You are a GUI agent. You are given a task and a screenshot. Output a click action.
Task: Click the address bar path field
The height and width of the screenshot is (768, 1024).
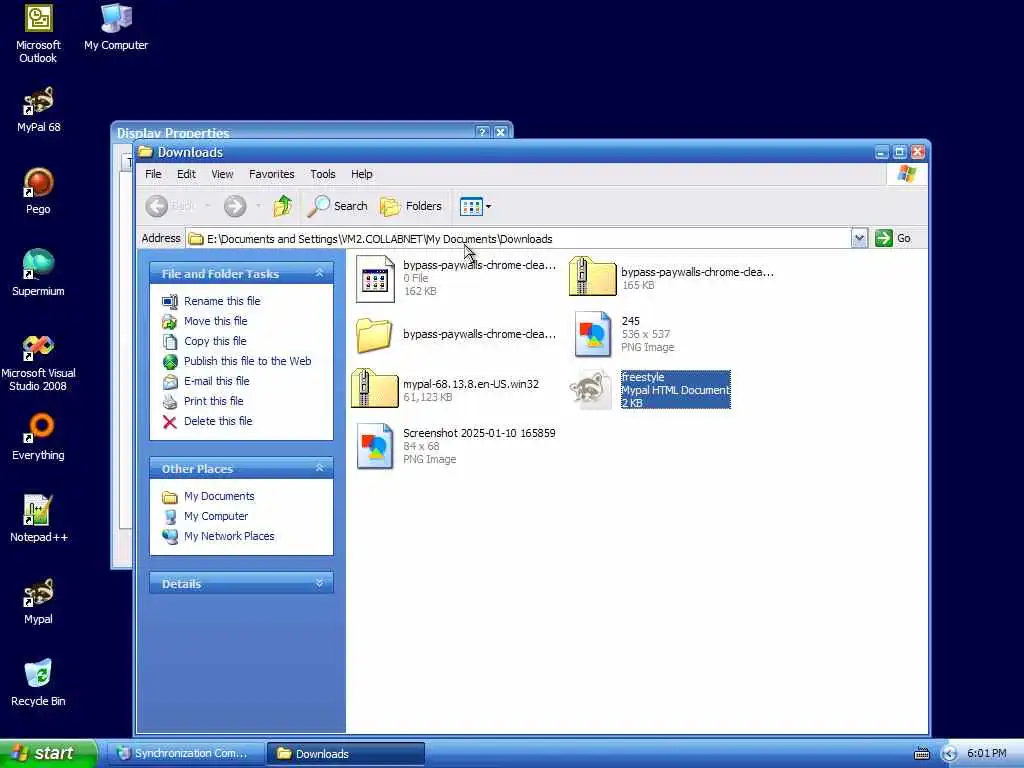tap(519, 238)
